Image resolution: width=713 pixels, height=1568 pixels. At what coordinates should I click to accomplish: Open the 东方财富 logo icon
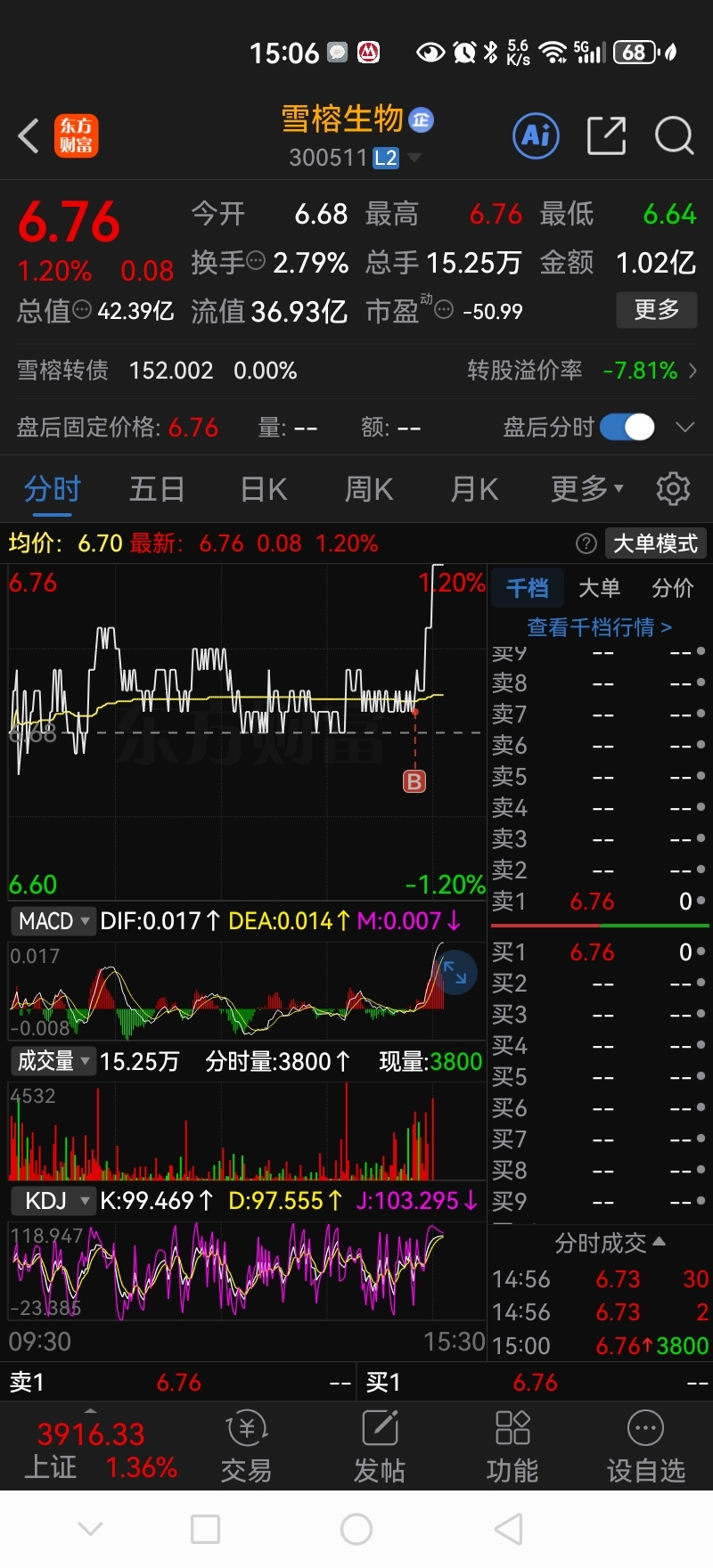click(x=77, y=136)
